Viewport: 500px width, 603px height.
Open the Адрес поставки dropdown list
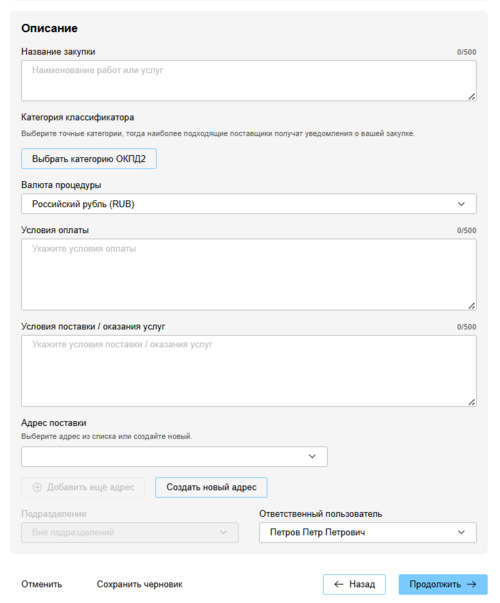tap(174, 456)
